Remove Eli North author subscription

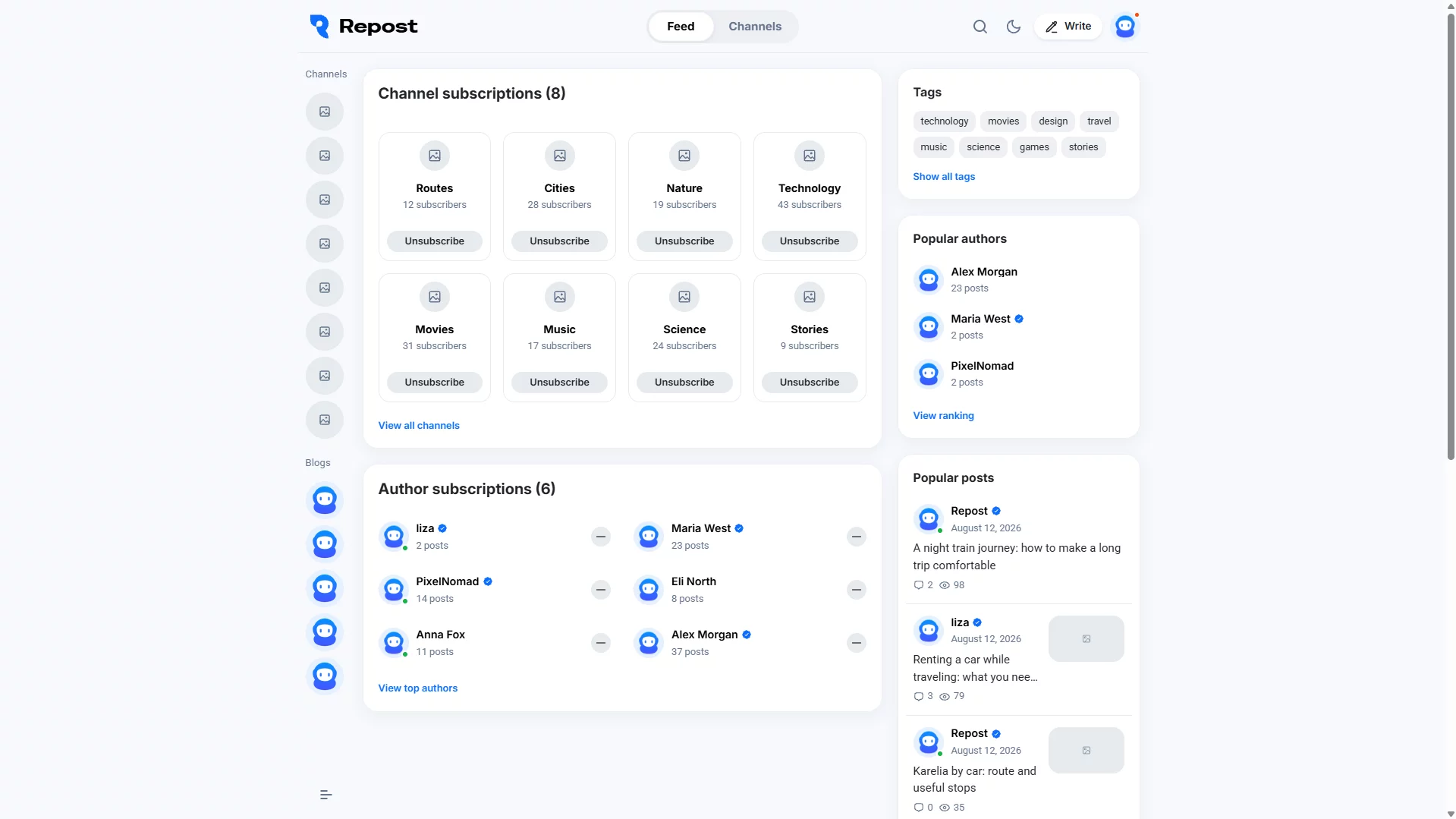(x=856, y=590)
